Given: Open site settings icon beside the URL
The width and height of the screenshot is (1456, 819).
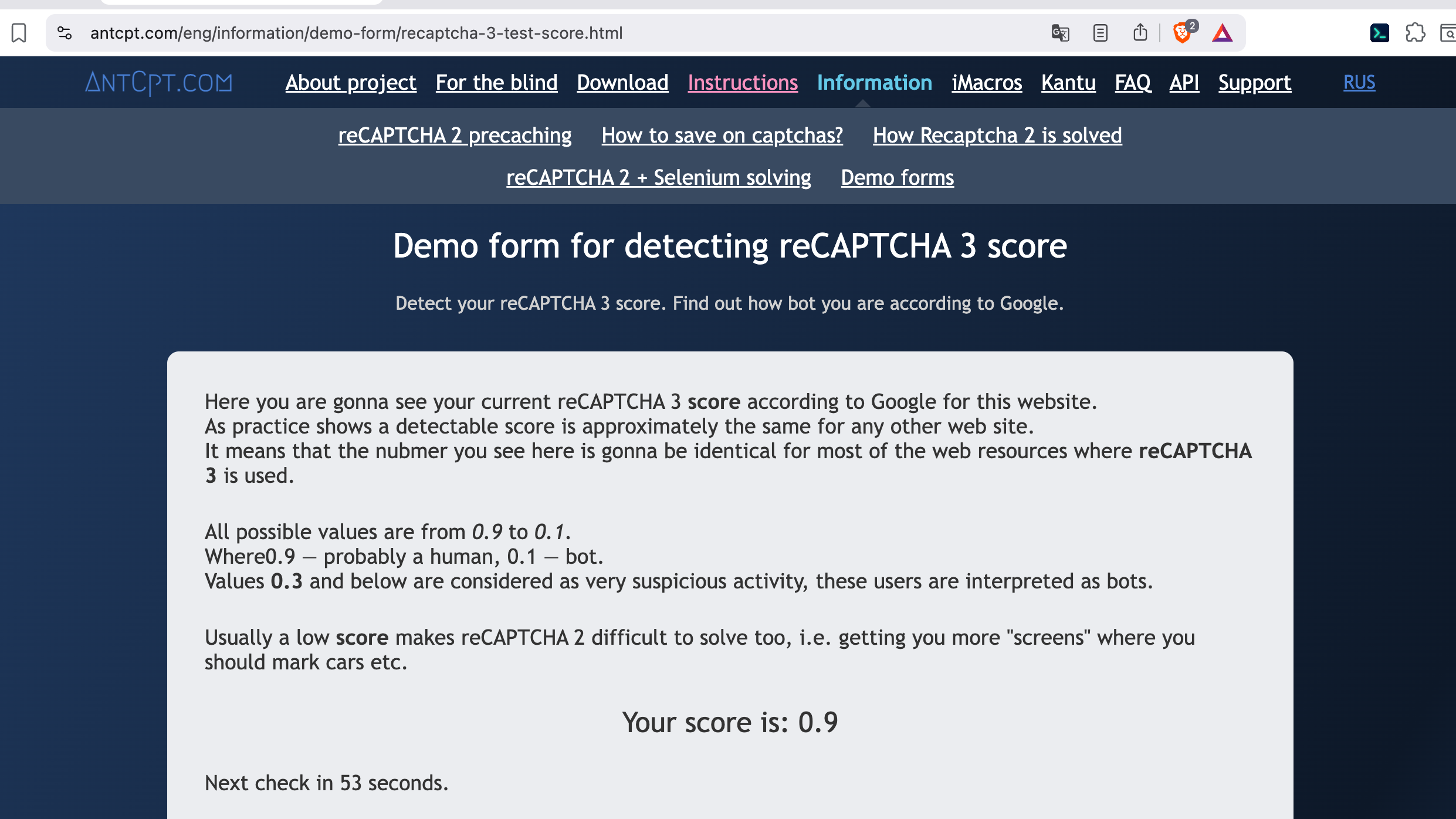Looking at the screenshot, I should pyautogui.click(x=65, y=33).
